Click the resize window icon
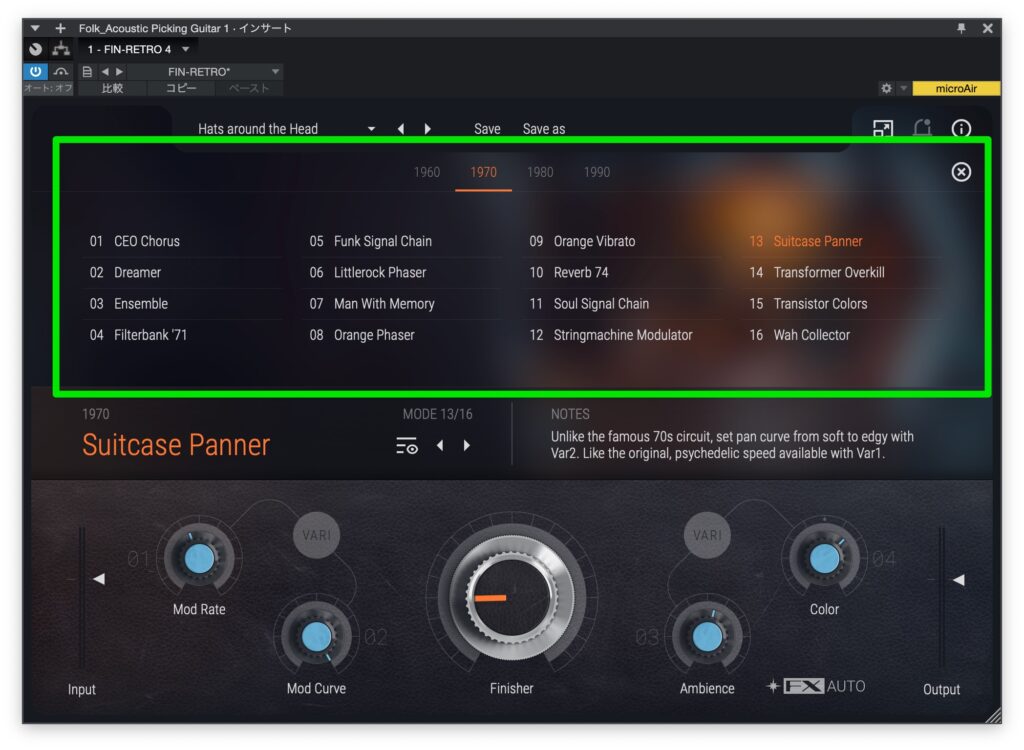The image size is (1024, 750). [882, 129]
